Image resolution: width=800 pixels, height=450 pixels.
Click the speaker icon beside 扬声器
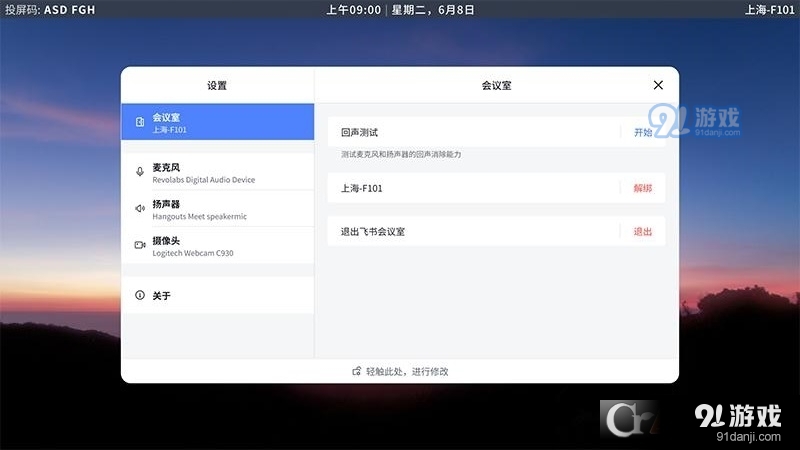[x=140, y=208]
